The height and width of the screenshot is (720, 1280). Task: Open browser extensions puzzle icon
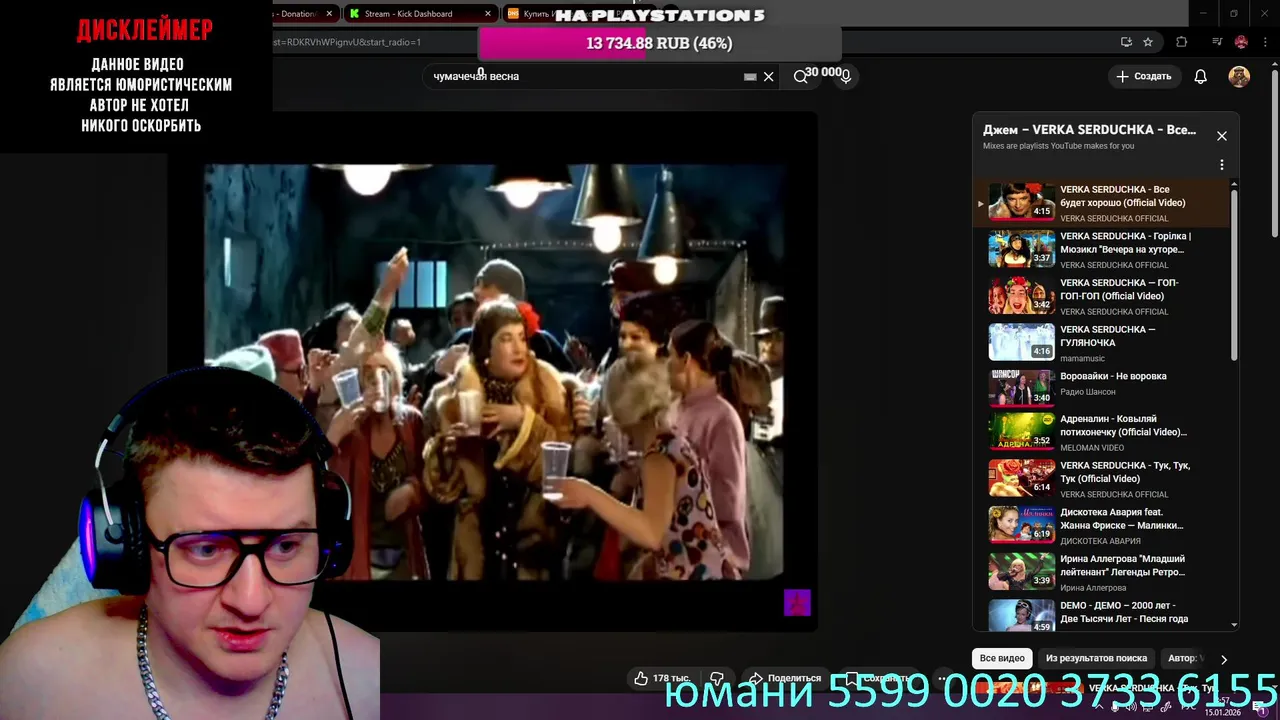tap(1182, 42)
